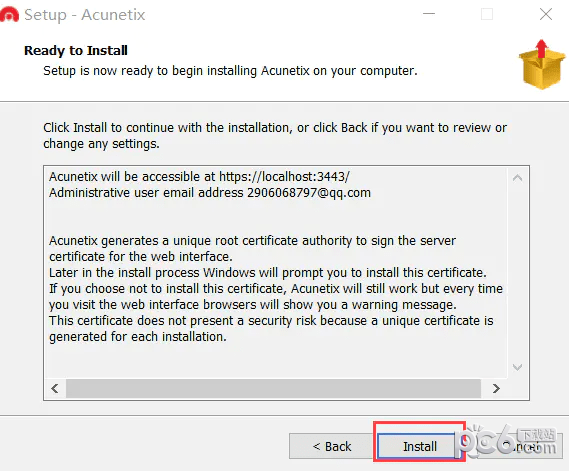
Task: Click the Acunetix logo in title bar
Action: point(9,15)
